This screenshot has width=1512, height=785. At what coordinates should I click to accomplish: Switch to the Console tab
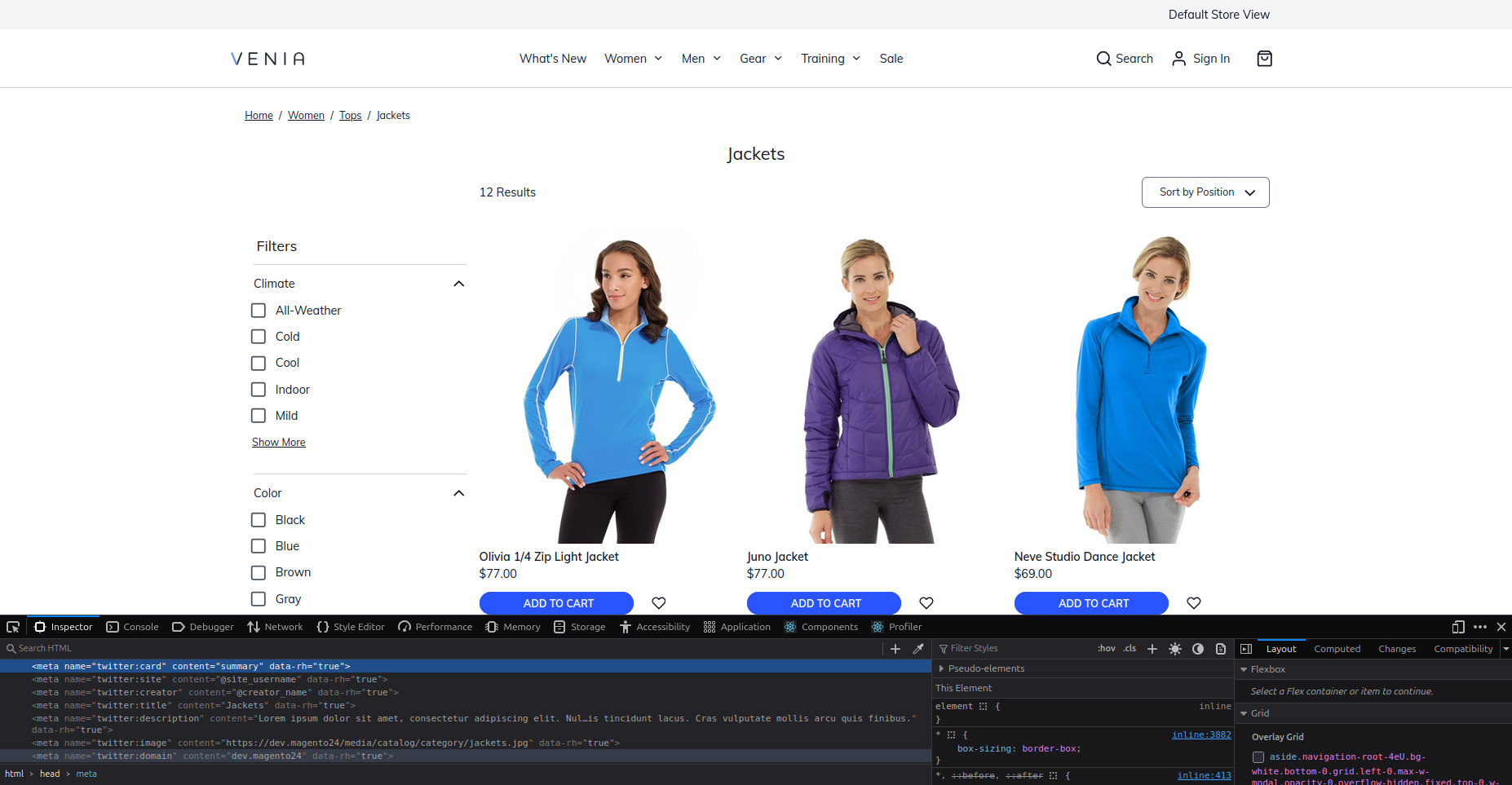pos(133,627)
